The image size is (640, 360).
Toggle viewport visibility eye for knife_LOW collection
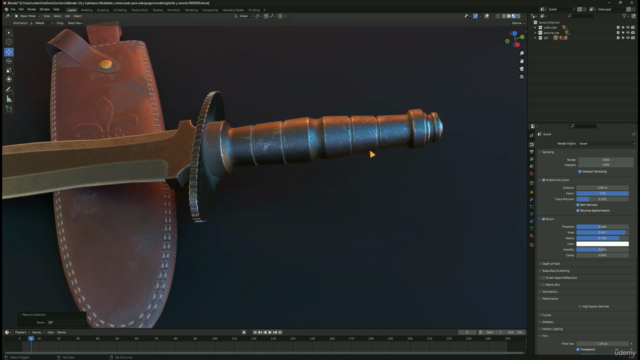tap(628, 27)
